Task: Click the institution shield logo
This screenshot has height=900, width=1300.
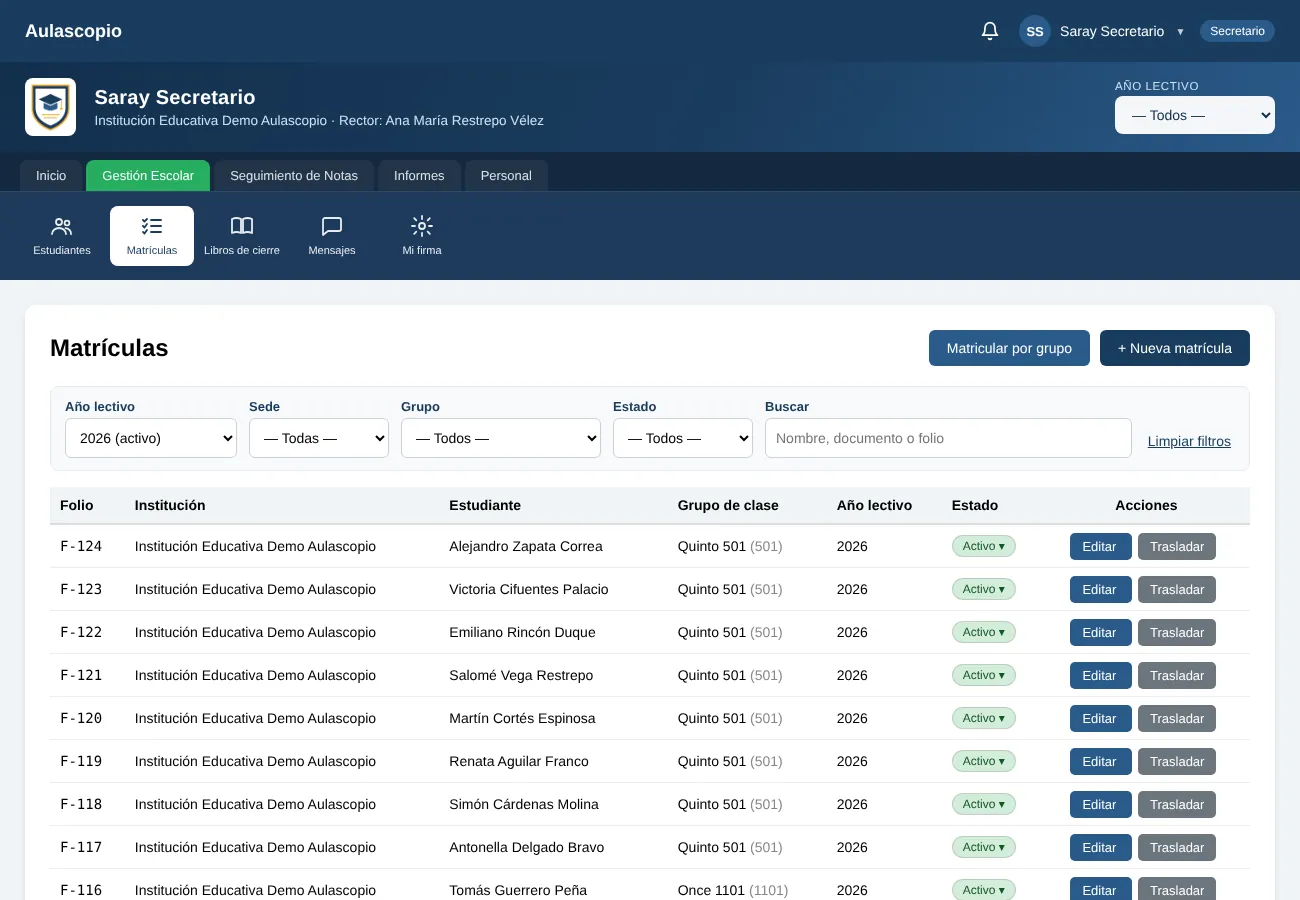Action: pyautogui.click(x=50, y=107)
